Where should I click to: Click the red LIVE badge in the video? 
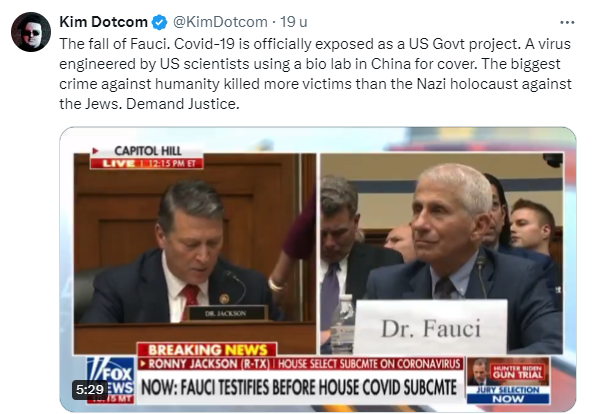[x=119, y=163]
